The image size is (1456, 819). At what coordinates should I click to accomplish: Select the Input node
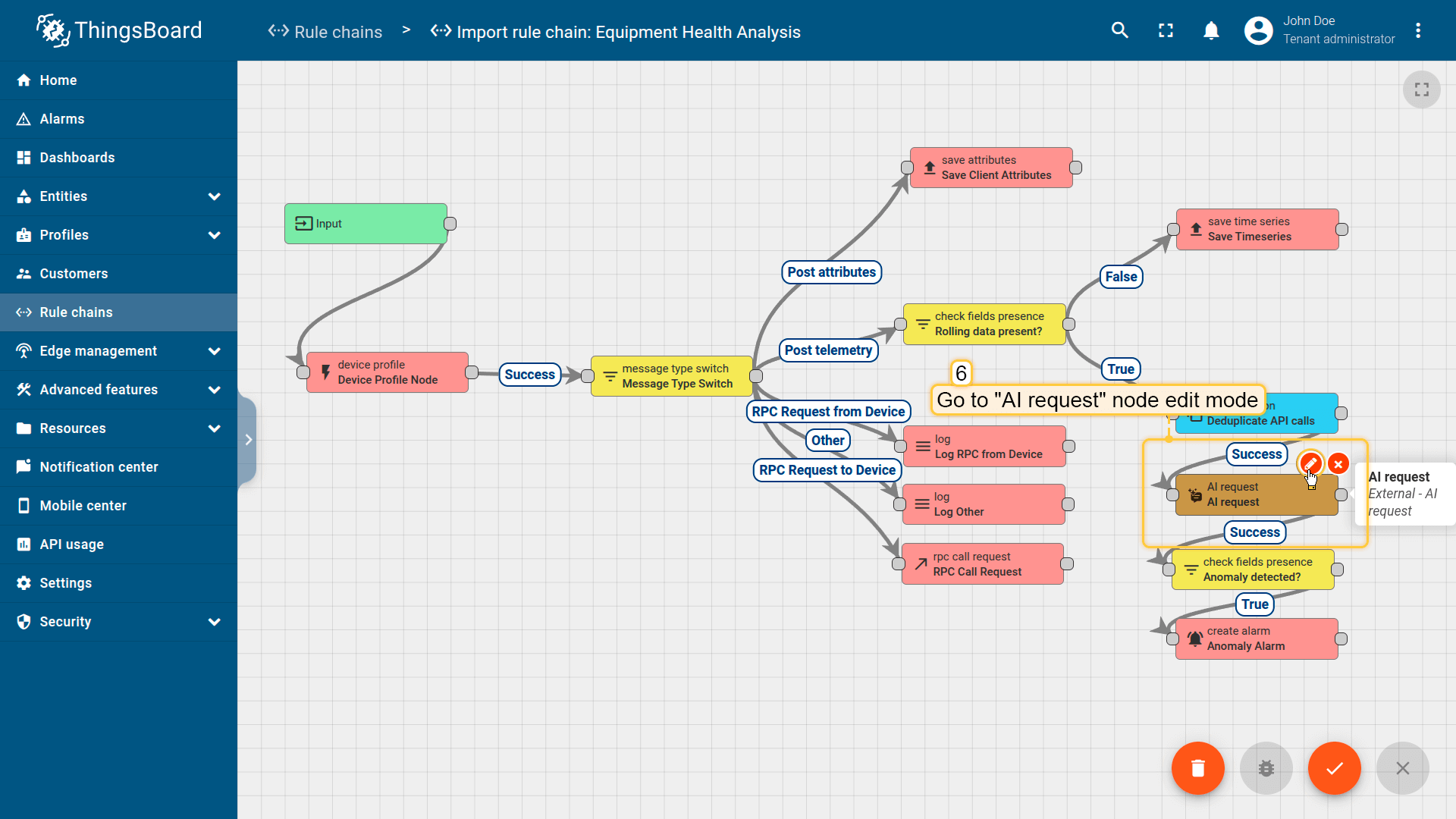[366, 224]
